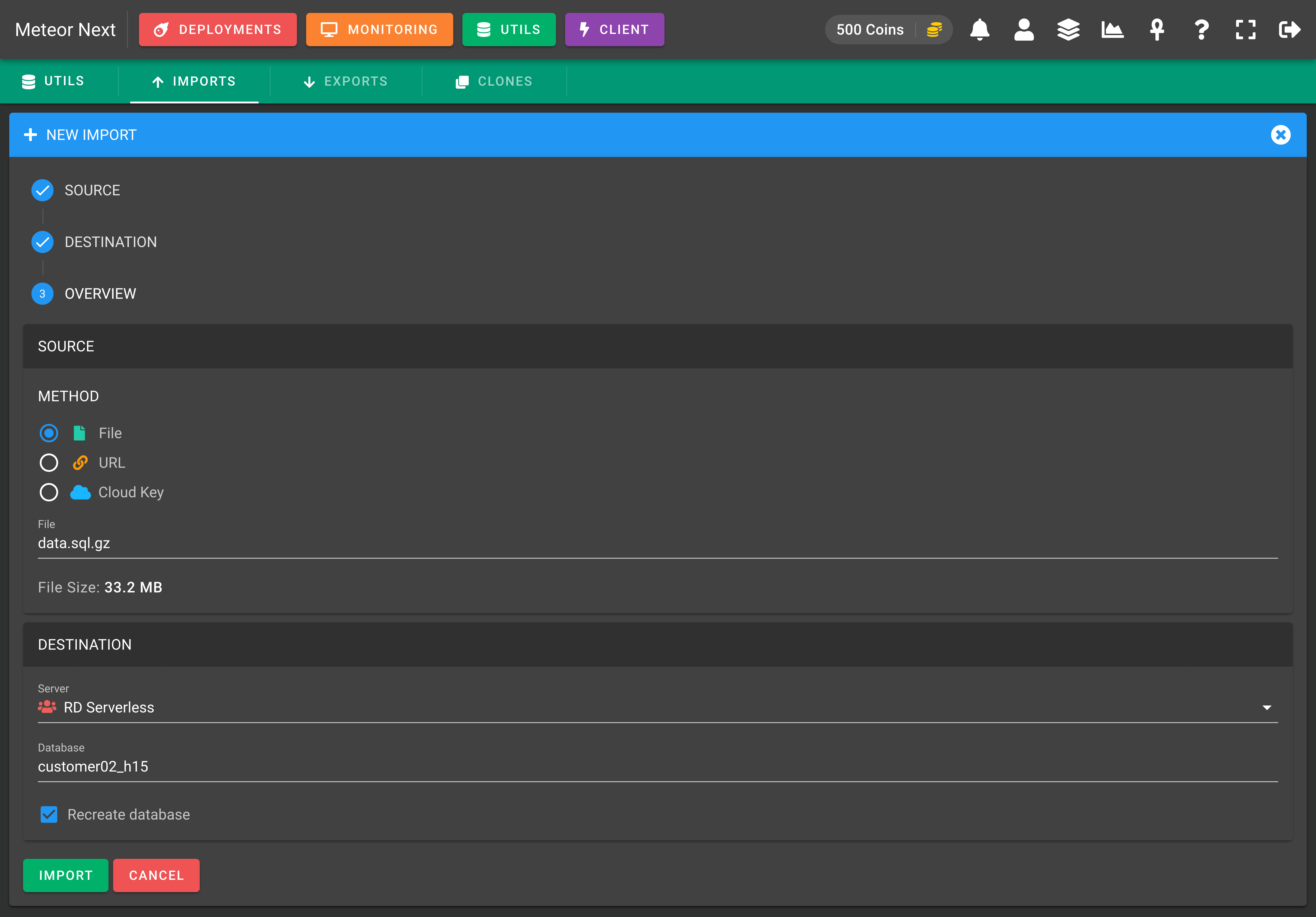Click the Source step checkmark circle
The height and width of the screenshot is (917, 1316).
point(42,190)
